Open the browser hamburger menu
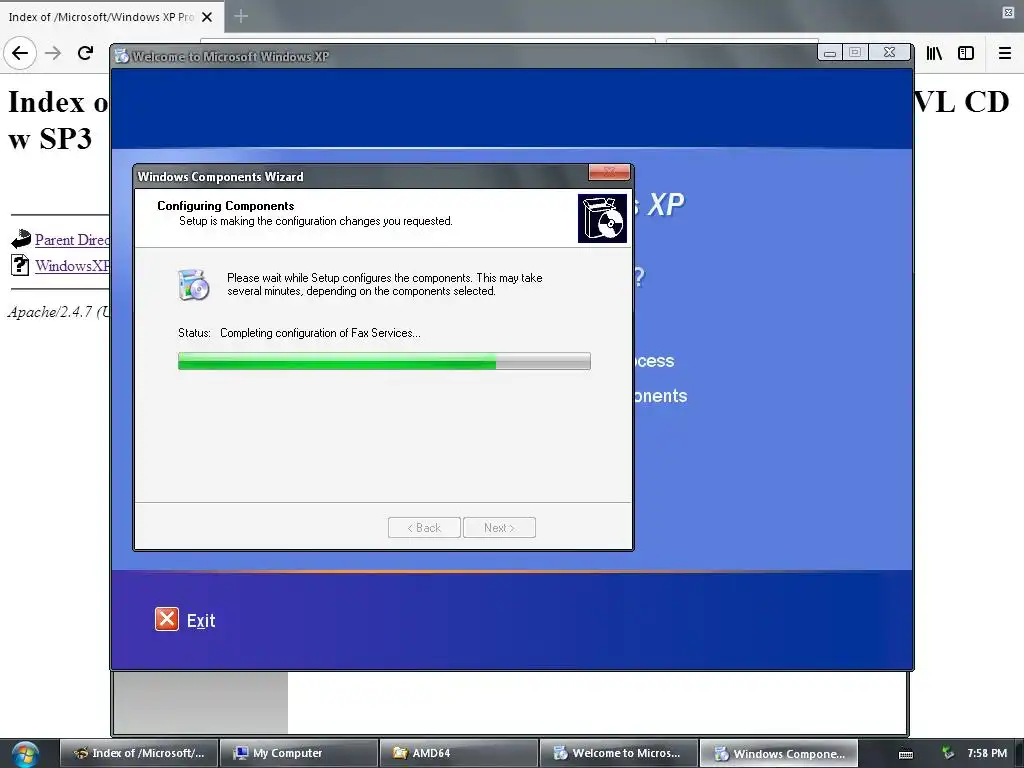 (1004, 53)
